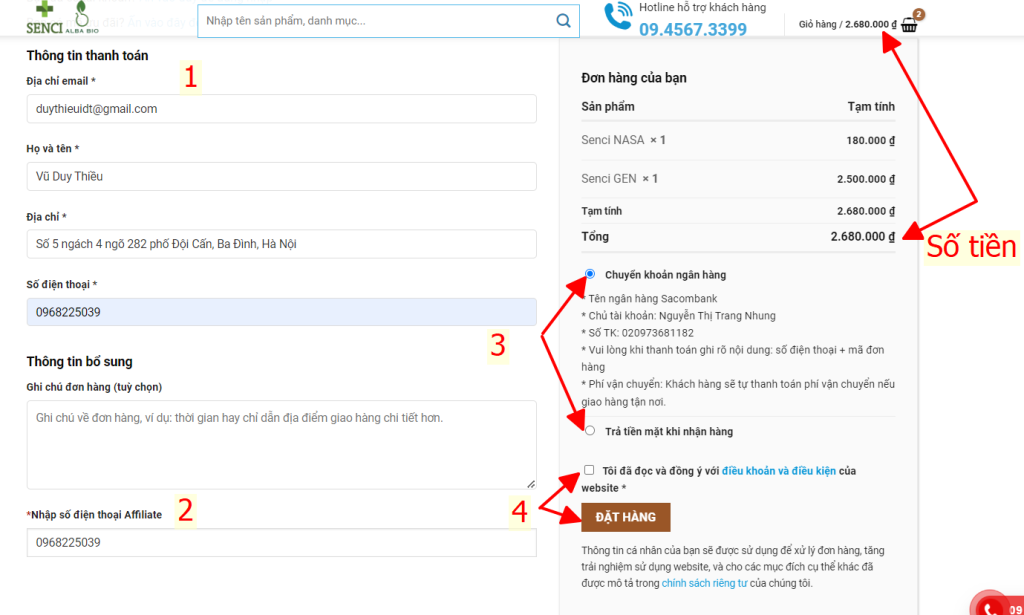Open the chính sách riêng tư link
The height and width of the screenshot is (615, 1024).
(x=703, y=583)
